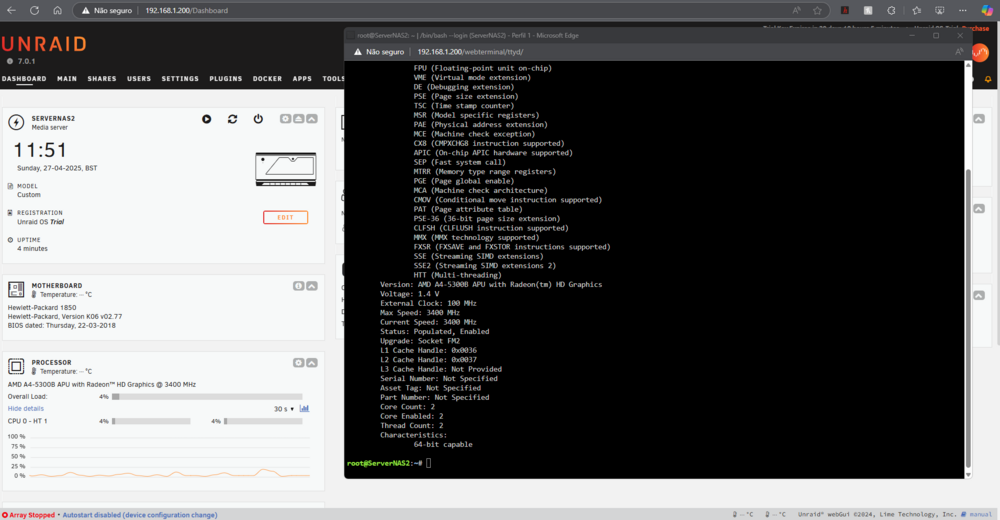The image size is (1000, 520).
Task: Click the terminal line 'Upgrade: Socket FM2'
Action: pyautogui.click(x=420, y=341)
